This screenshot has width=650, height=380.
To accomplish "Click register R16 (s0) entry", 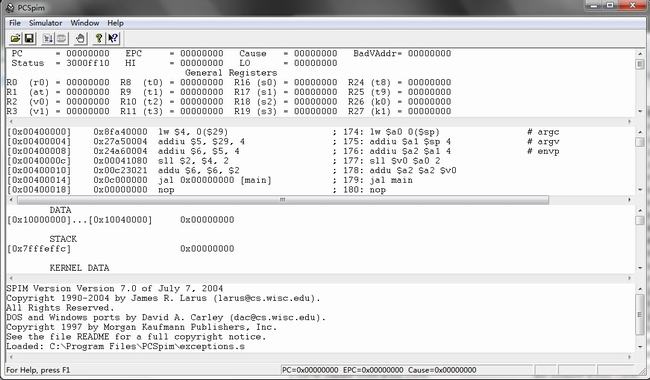I will pos(286,82).
